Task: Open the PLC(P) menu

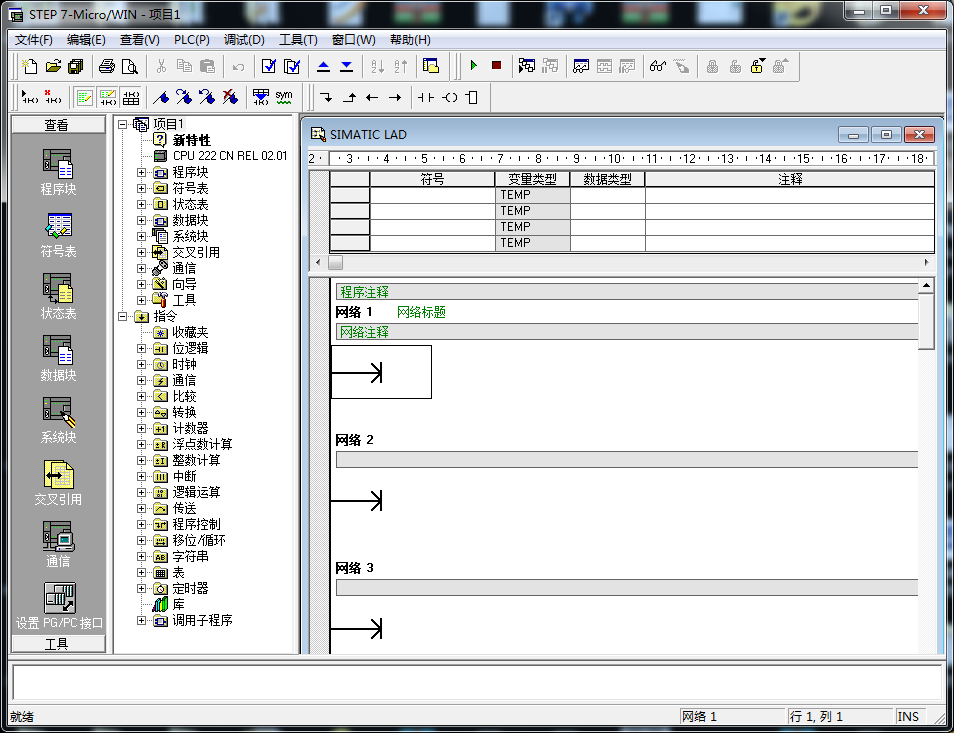Action: (x=191, y=40)
